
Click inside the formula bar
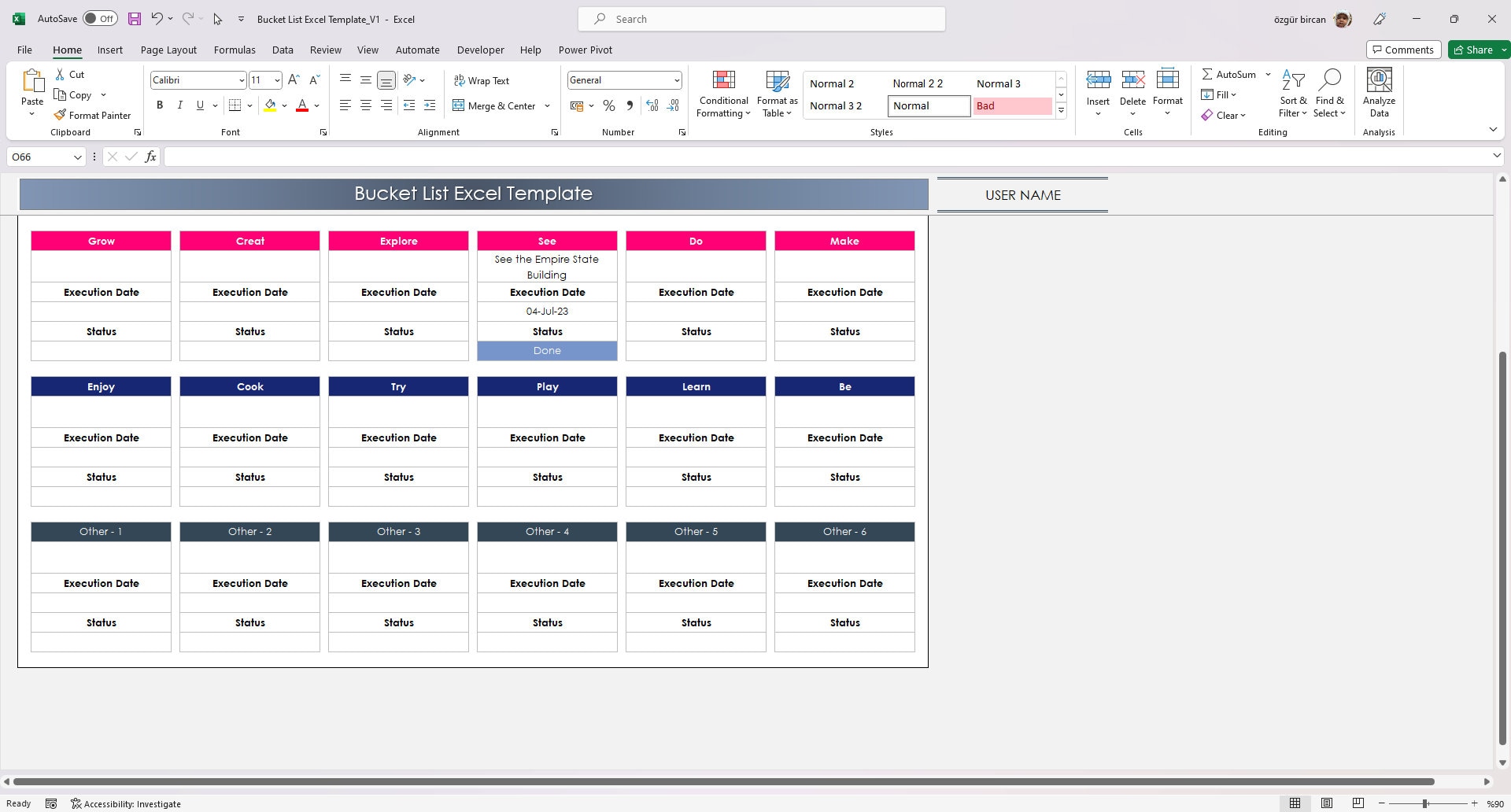pyautogui.click(x=551, y=156)
